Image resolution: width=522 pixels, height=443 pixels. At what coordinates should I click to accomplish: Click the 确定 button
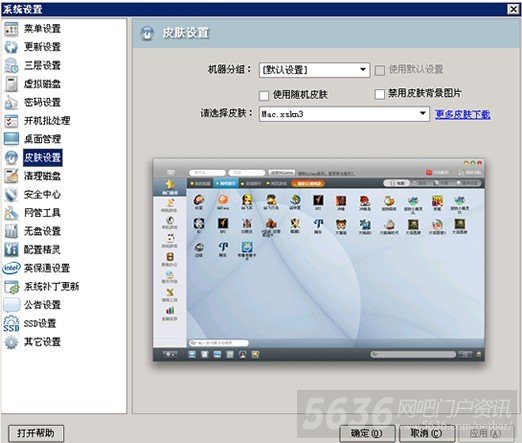[367, 433]
